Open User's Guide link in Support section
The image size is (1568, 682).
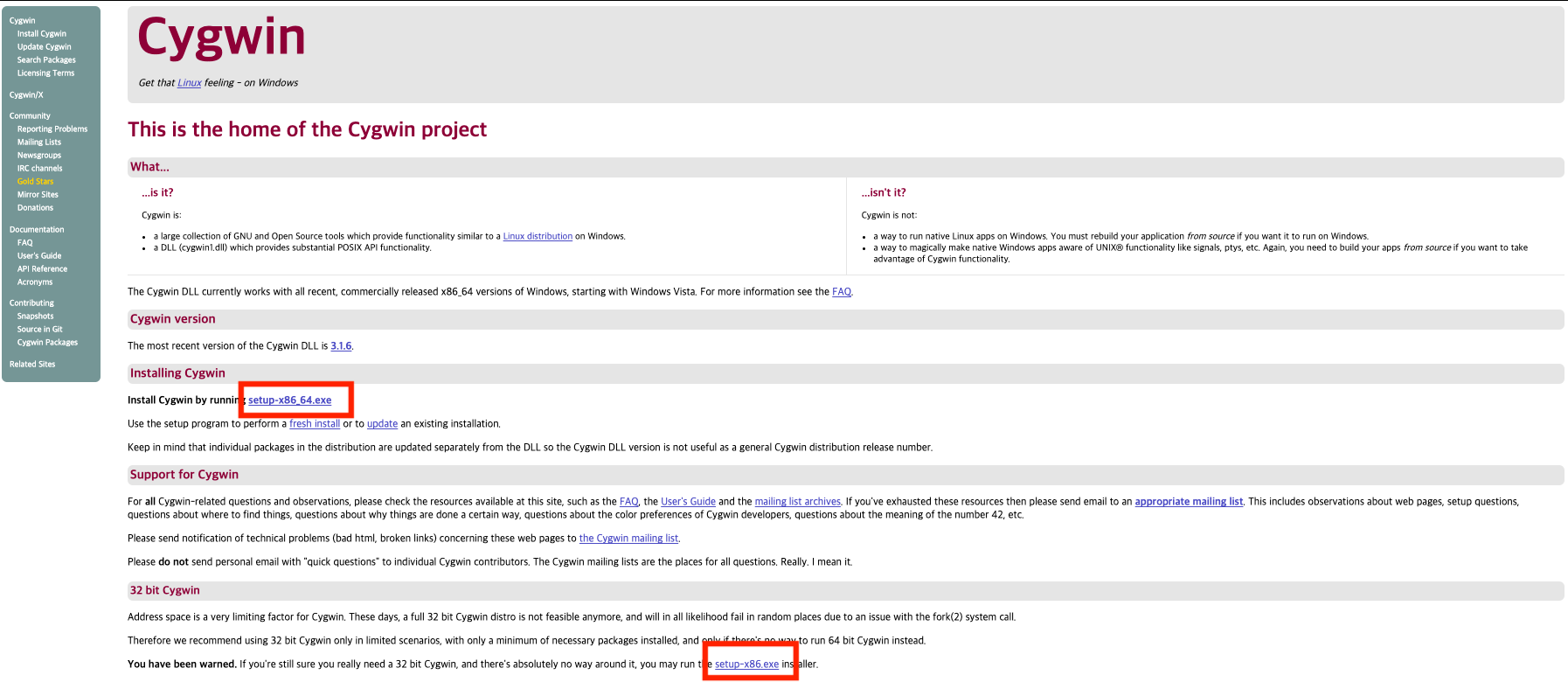pos(688,501)
